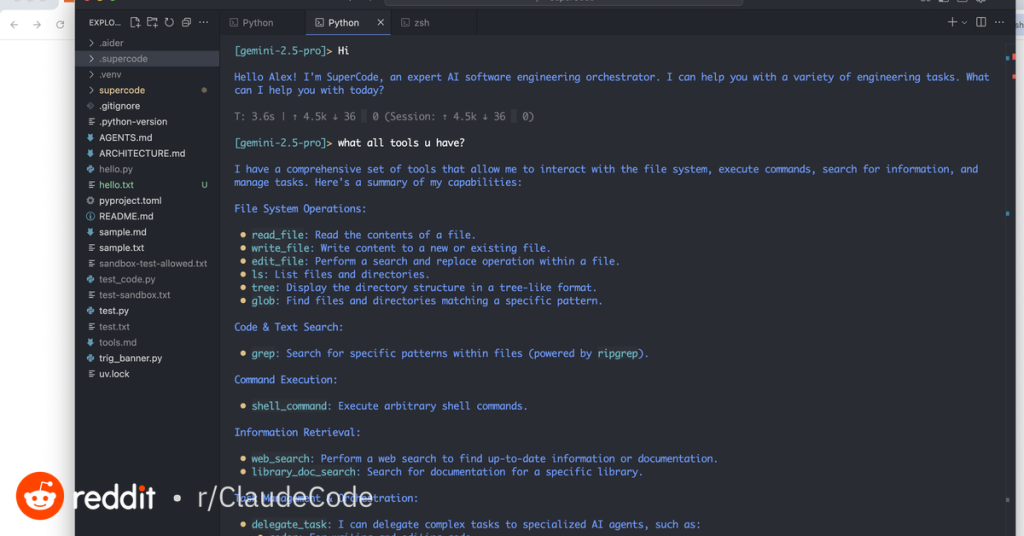Select trig_banner.py in the Explorer
The image size is (1024, 536).
click(130, 358)
